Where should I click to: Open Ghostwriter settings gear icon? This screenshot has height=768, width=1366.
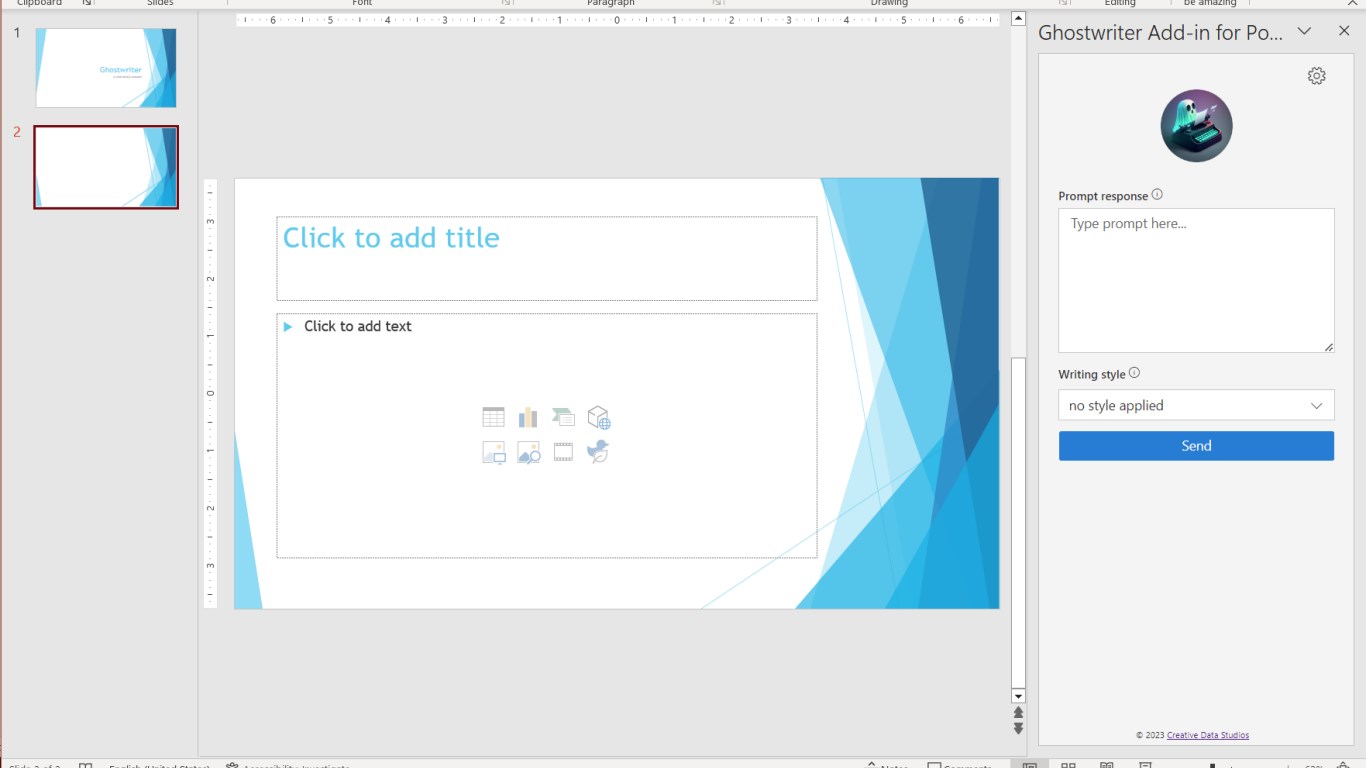tap(1316, 76)
